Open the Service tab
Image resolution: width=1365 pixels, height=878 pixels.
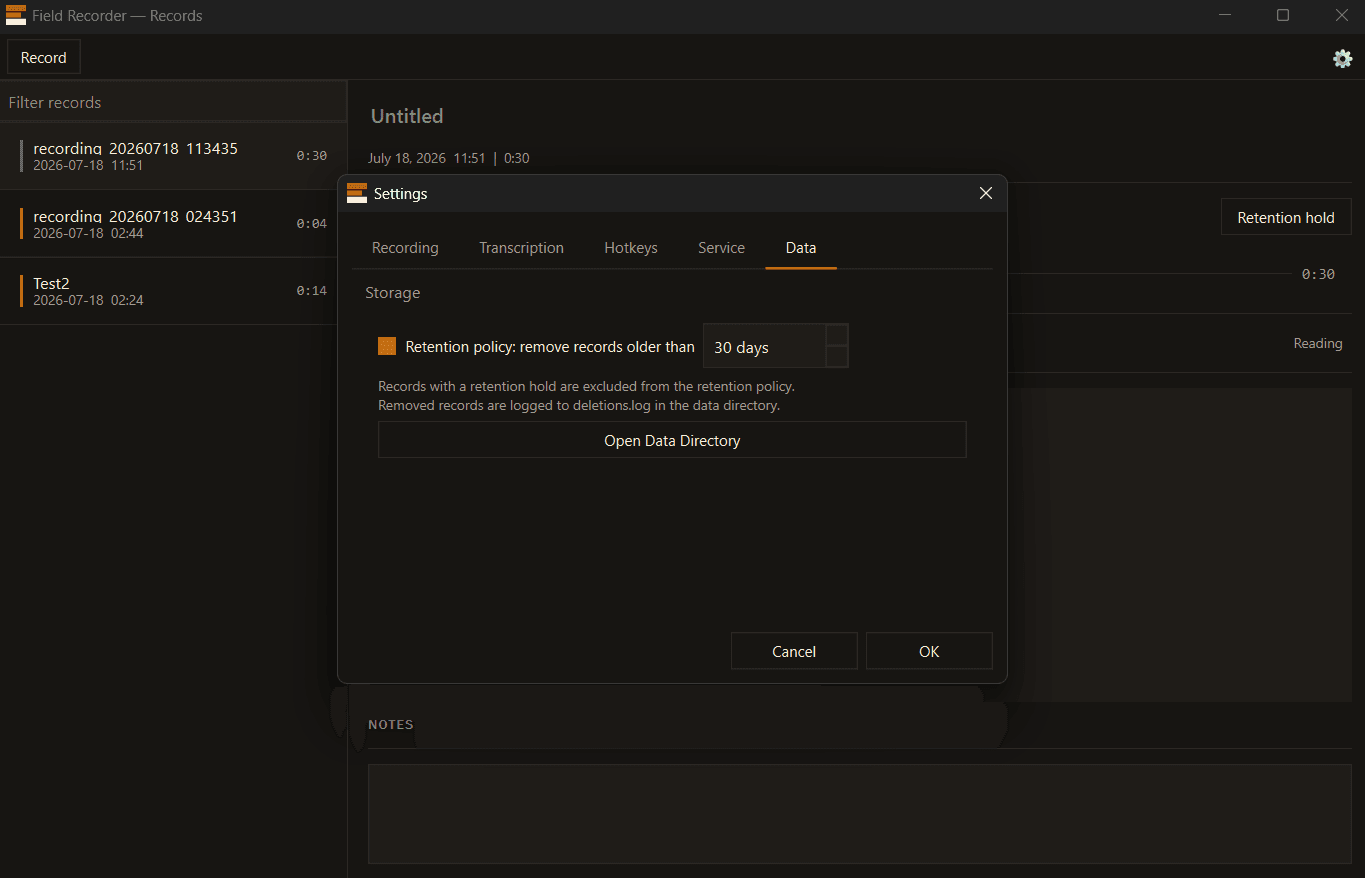(721, 248)
